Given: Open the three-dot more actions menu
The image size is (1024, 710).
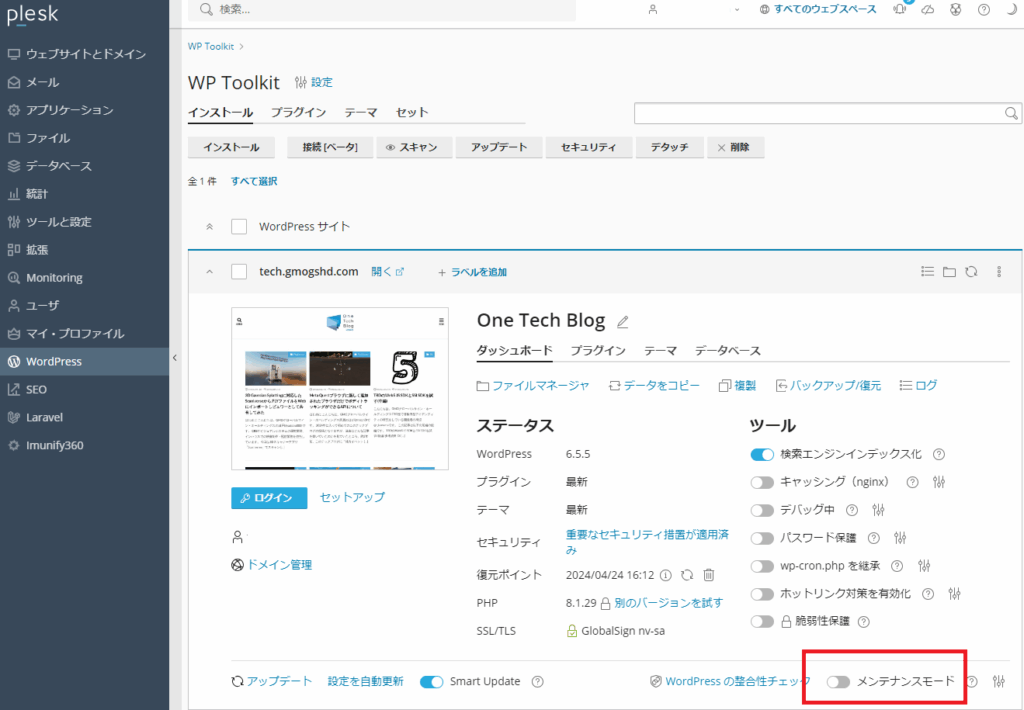Looking at the screenshot, I should coord(999,271).
